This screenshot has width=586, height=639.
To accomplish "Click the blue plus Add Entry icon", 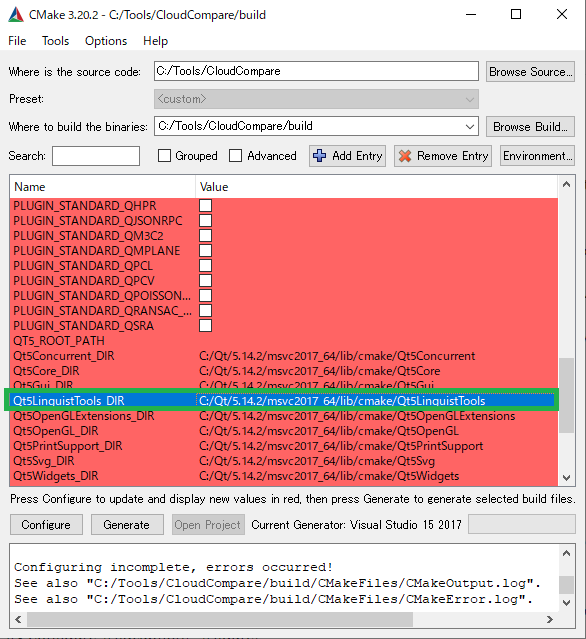I will (319, 156).
